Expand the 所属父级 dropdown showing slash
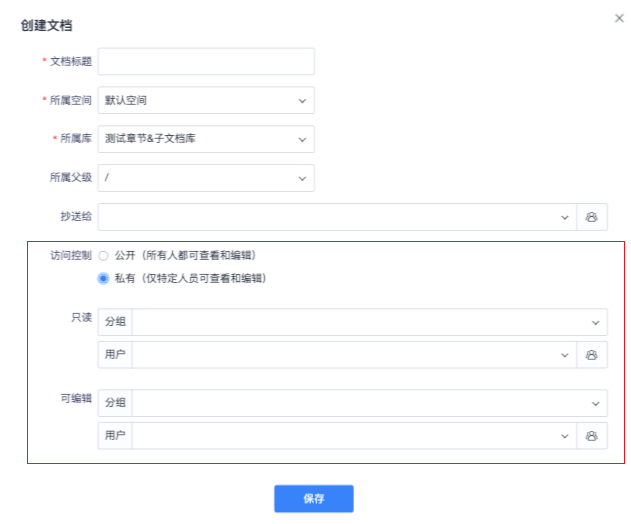This screenshot has width=631, height=524. click(x=206, y=178)
